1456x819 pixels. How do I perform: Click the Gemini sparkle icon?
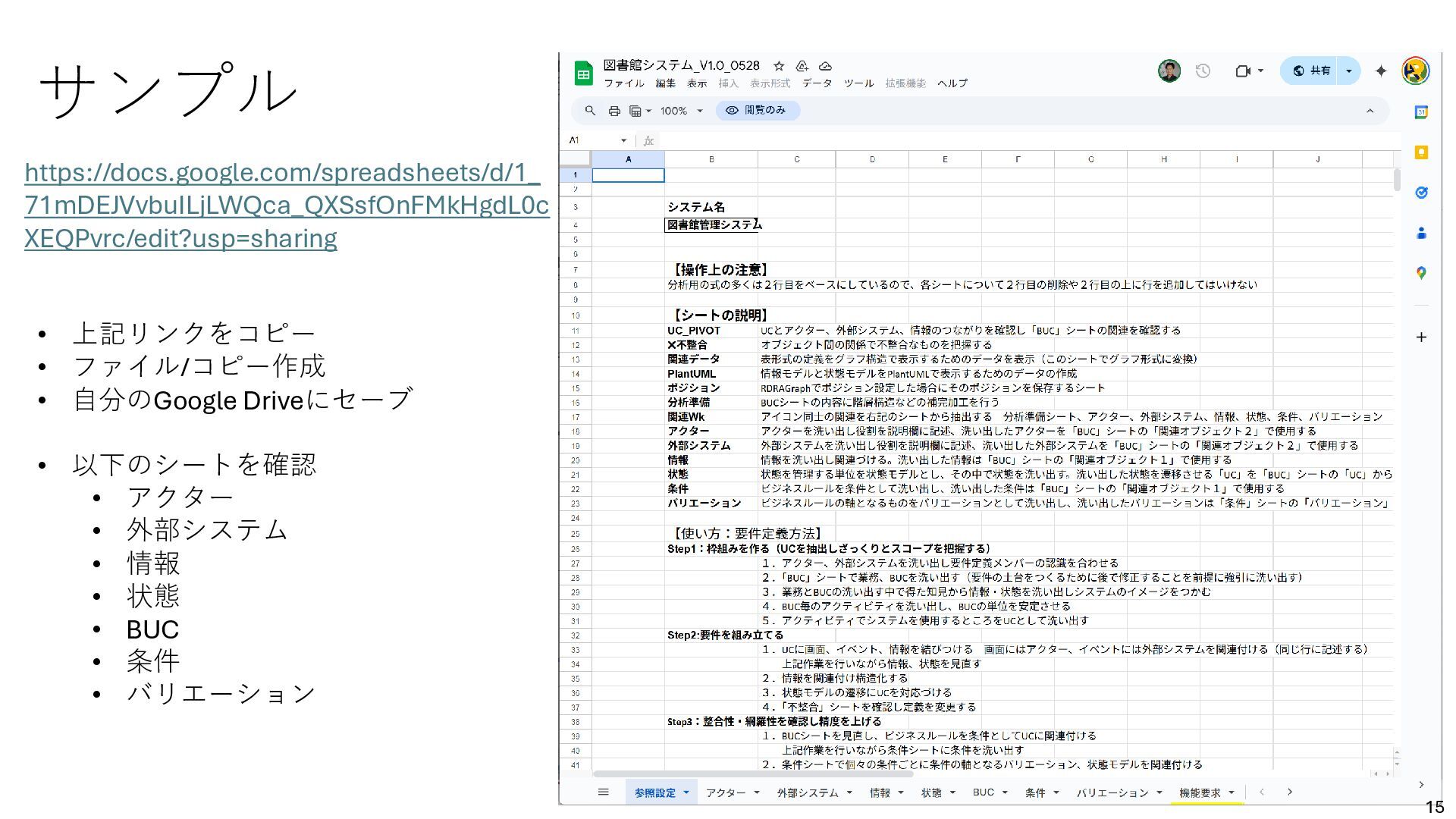(1381, 71)
